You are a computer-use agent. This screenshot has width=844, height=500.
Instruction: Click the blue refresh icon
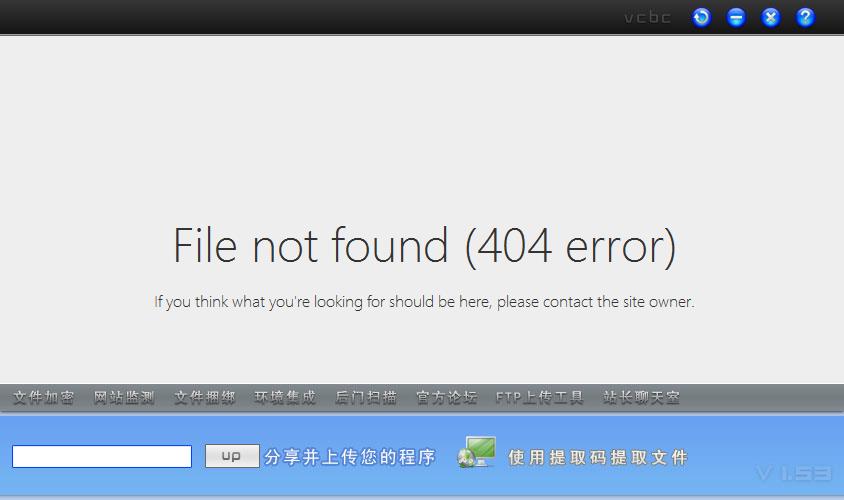(x=701, y=18)
